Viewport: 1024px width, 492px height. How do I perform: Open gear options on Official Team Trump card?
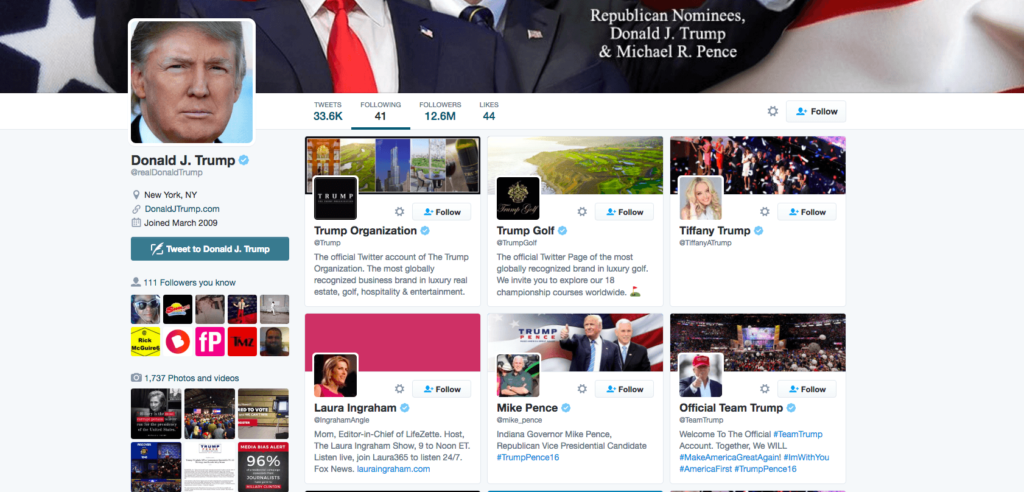pyautogui.click(x=765, y=389)
